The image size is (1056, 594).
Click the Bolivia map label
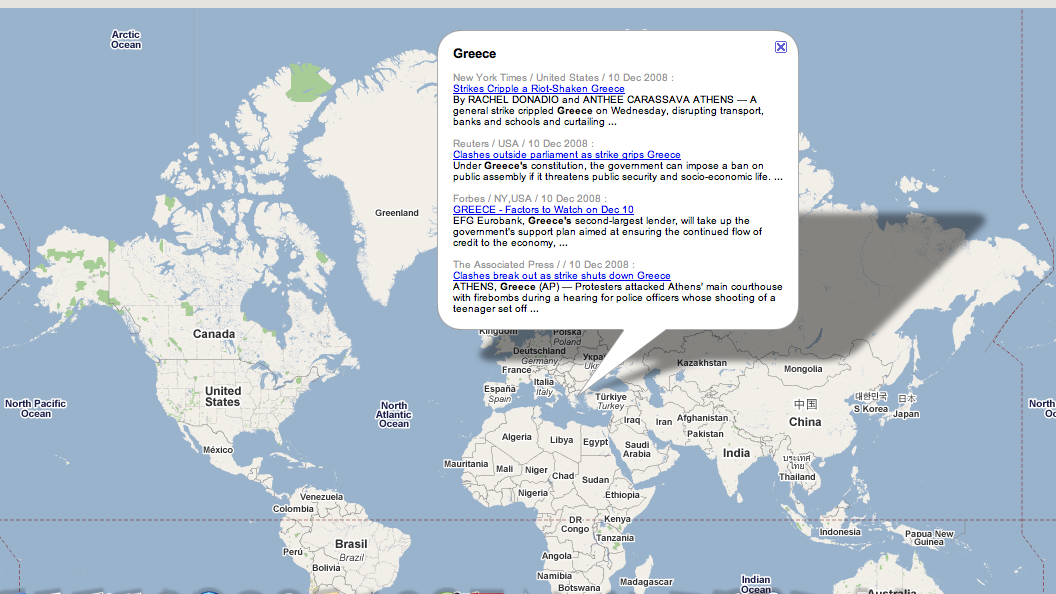click(327, 568)
